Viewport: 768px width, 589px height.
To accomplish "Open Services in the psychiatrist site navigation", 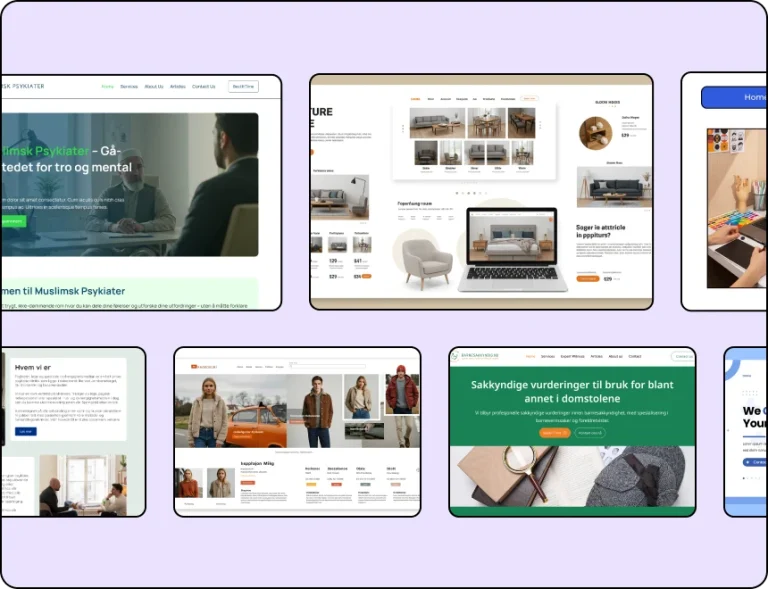I will click(x=129, y=87).
